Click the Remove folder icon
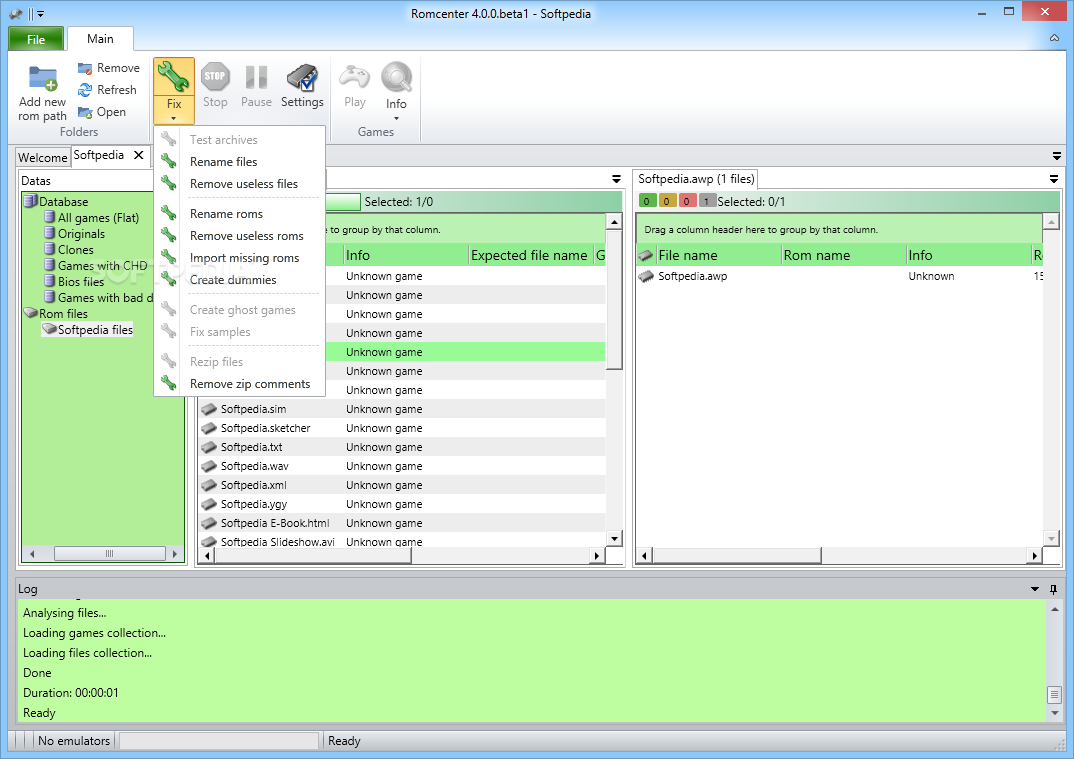This screenshot has width=1074, height=759. (85, 68)
